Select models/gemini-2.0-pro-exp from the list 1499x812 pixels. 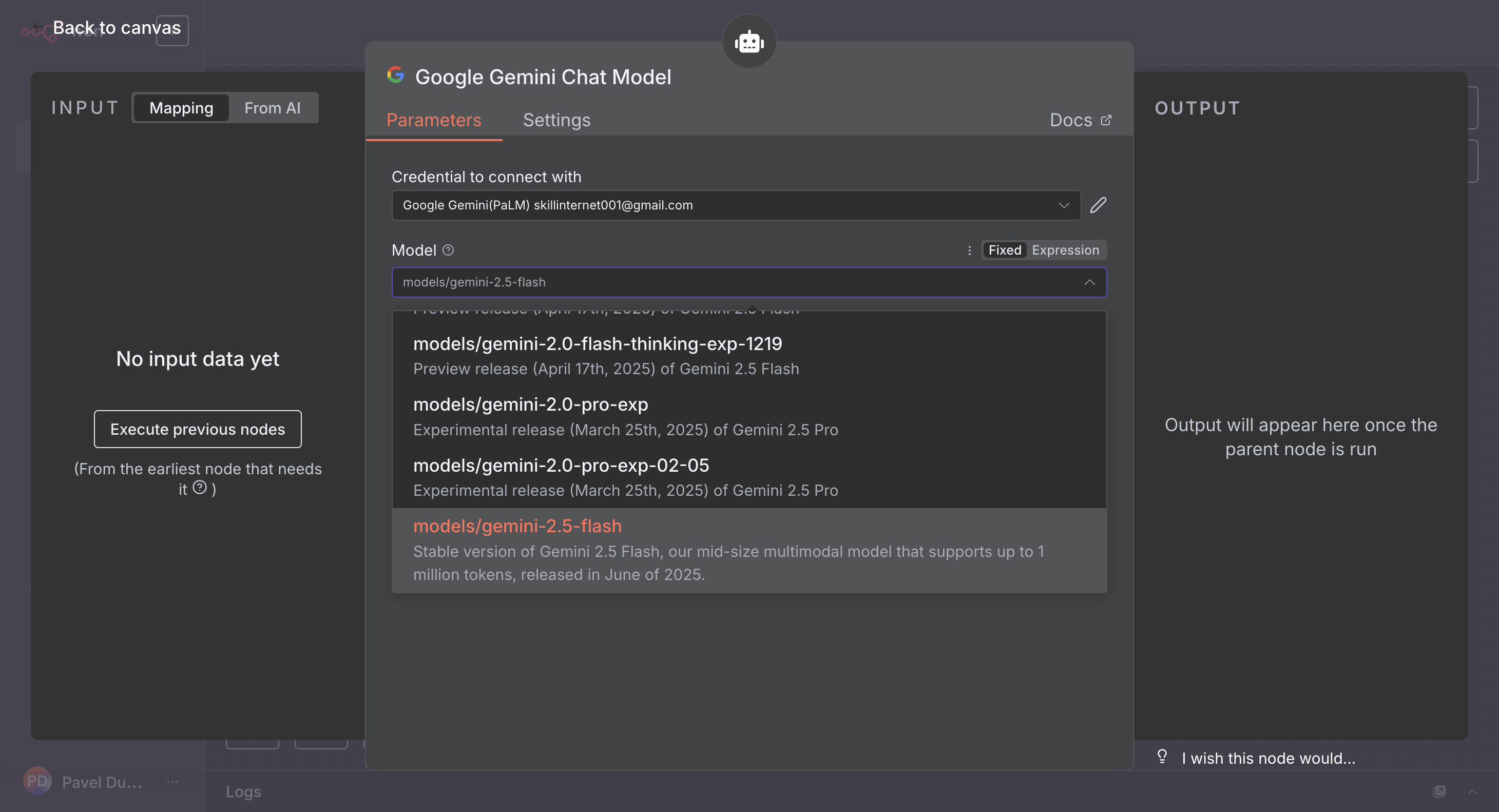pos(530,404)
